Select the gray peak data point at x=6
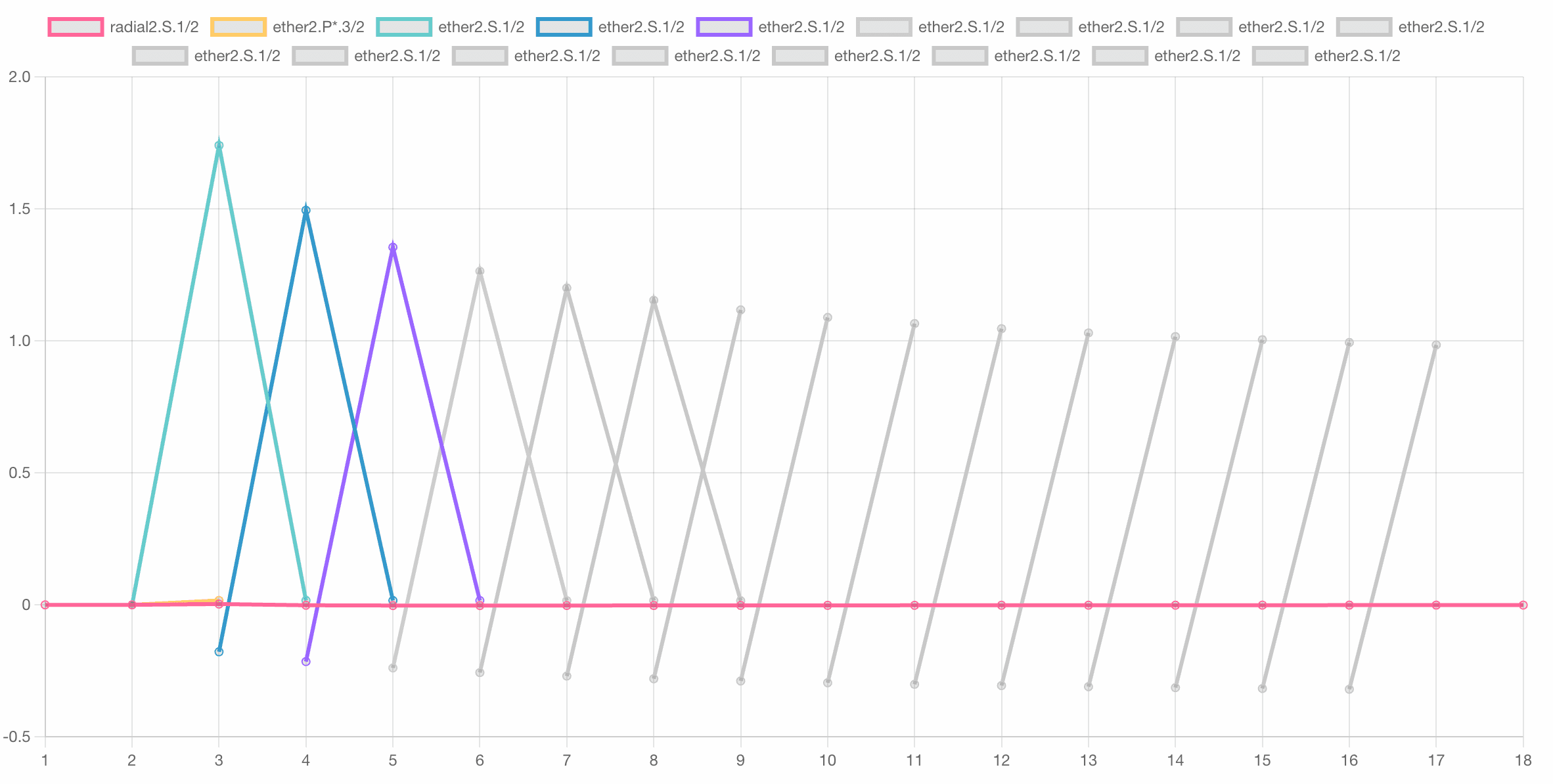 [x=480, y=271]
